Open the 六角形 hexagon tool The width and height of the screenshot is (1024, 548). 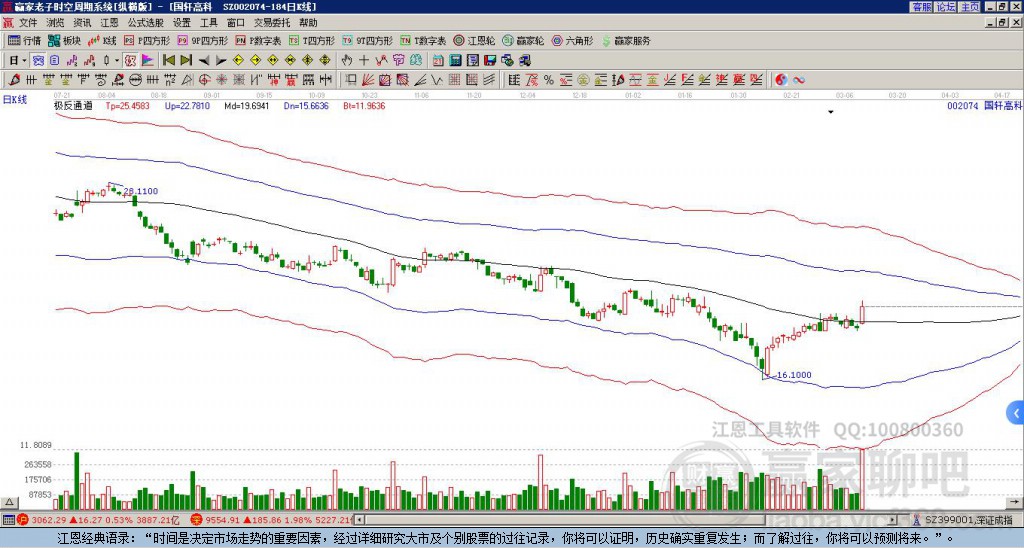[x=573, y=40]
